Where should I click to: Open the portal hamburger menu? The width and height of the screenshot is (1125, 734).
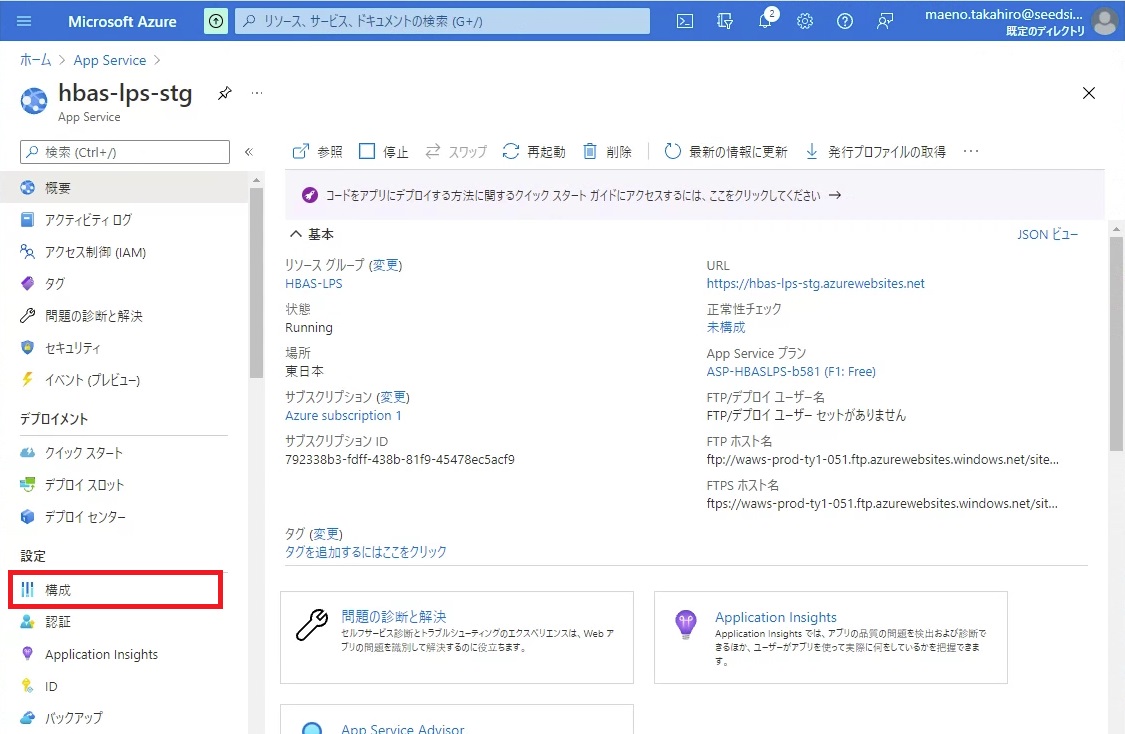[x=25, y=21]
